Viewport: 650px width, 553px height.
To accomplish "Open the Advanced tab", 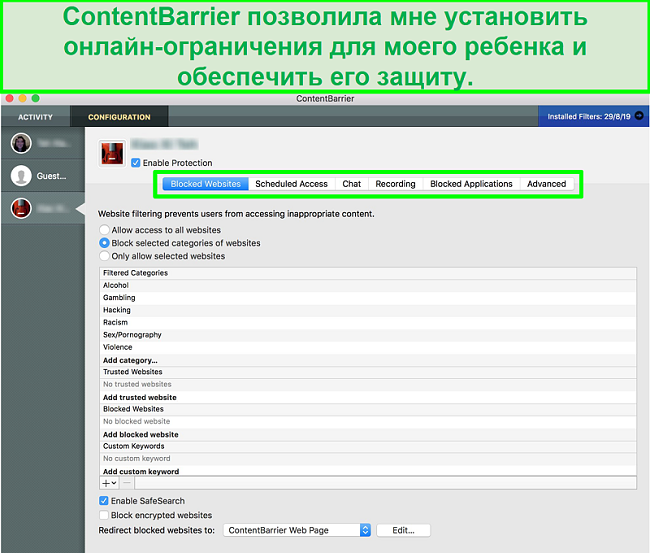I will tap(546, 184).
